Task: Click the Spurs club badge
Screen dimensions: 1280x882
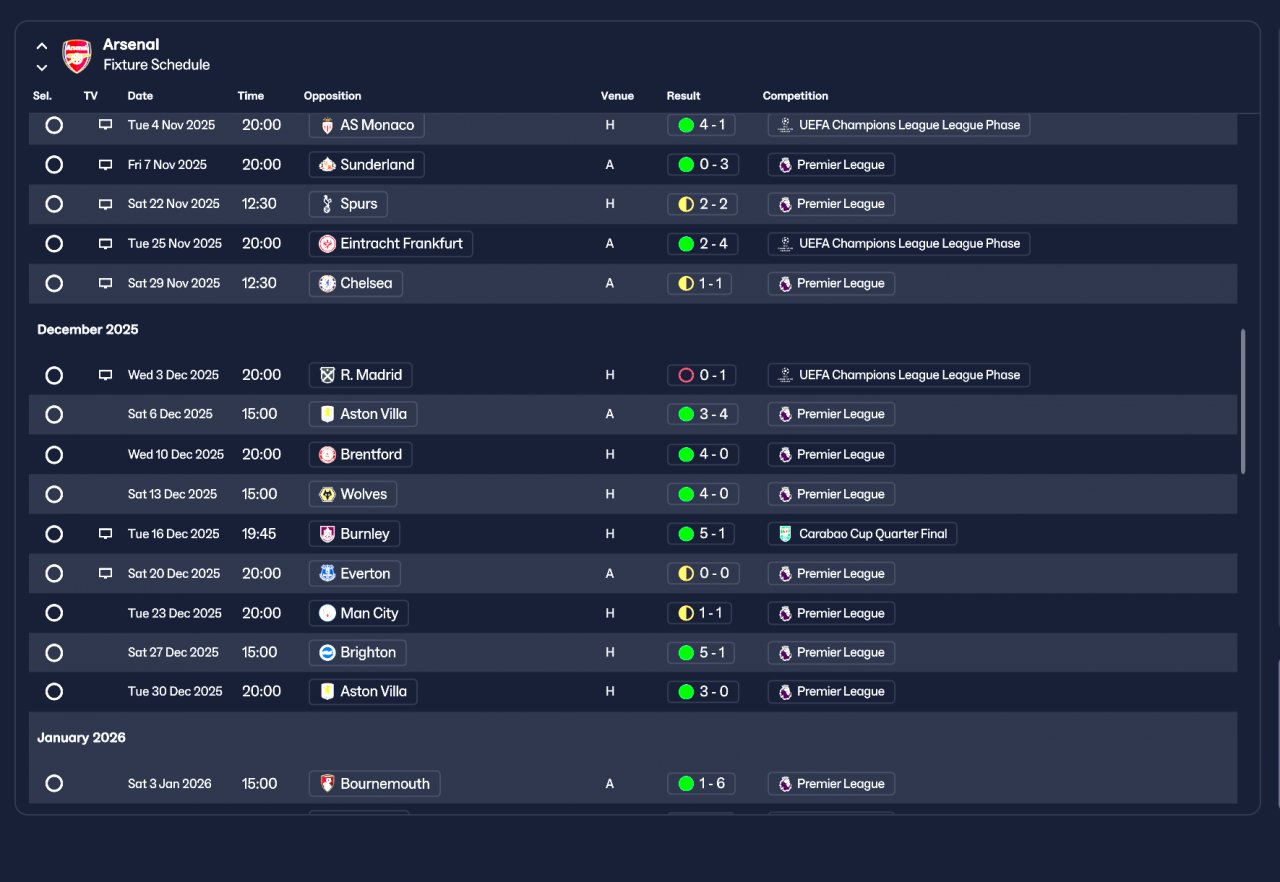Action: (327, 204)
